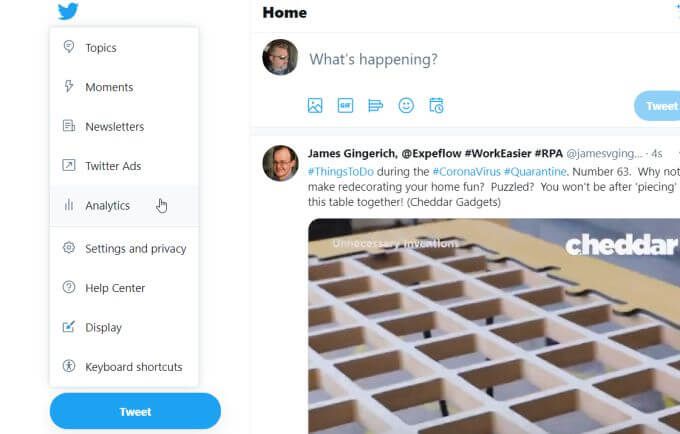
Task: Open the GIF picker icon
Action: [345, 105]
